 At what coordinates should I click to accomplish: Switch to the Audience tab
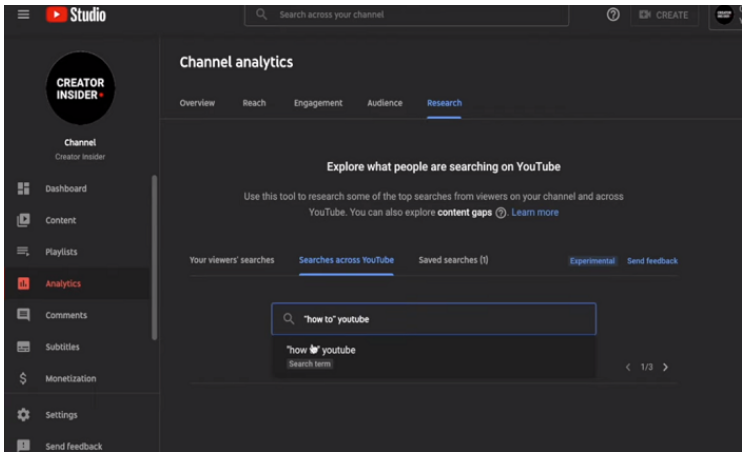point(385,103)
